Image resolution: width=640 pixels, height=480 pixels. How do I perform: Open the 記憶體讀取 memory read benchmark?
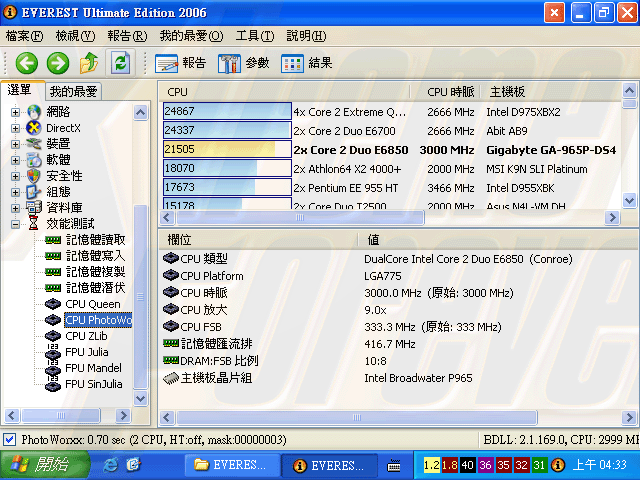(x=95, y=240)
